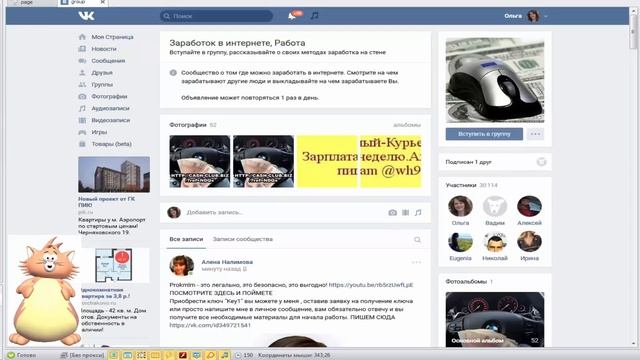This screenshot has width=640, height=360.
Task: Open the vk.com/id349721541 link
Action: [x=210, y=325]
